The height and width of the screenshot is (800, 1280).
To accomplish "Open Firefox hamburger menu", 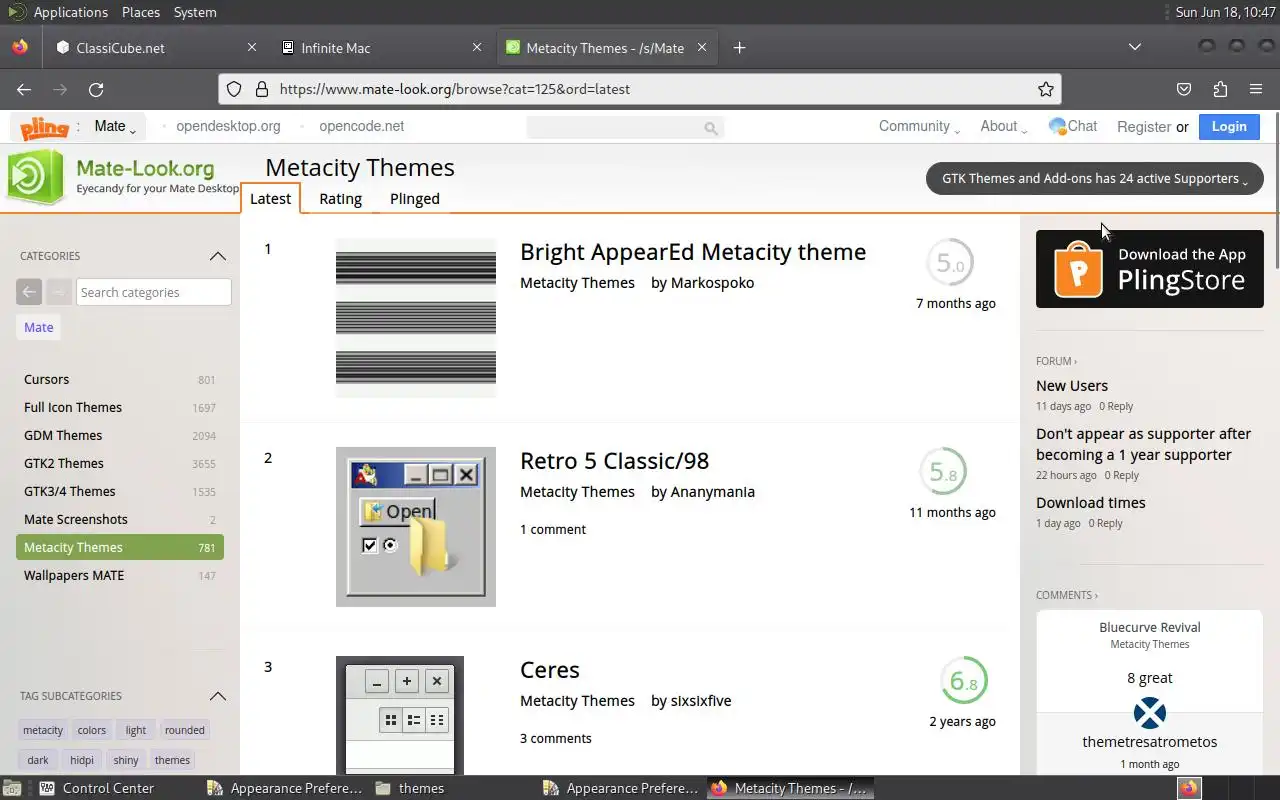I will tap(1256, 89).
